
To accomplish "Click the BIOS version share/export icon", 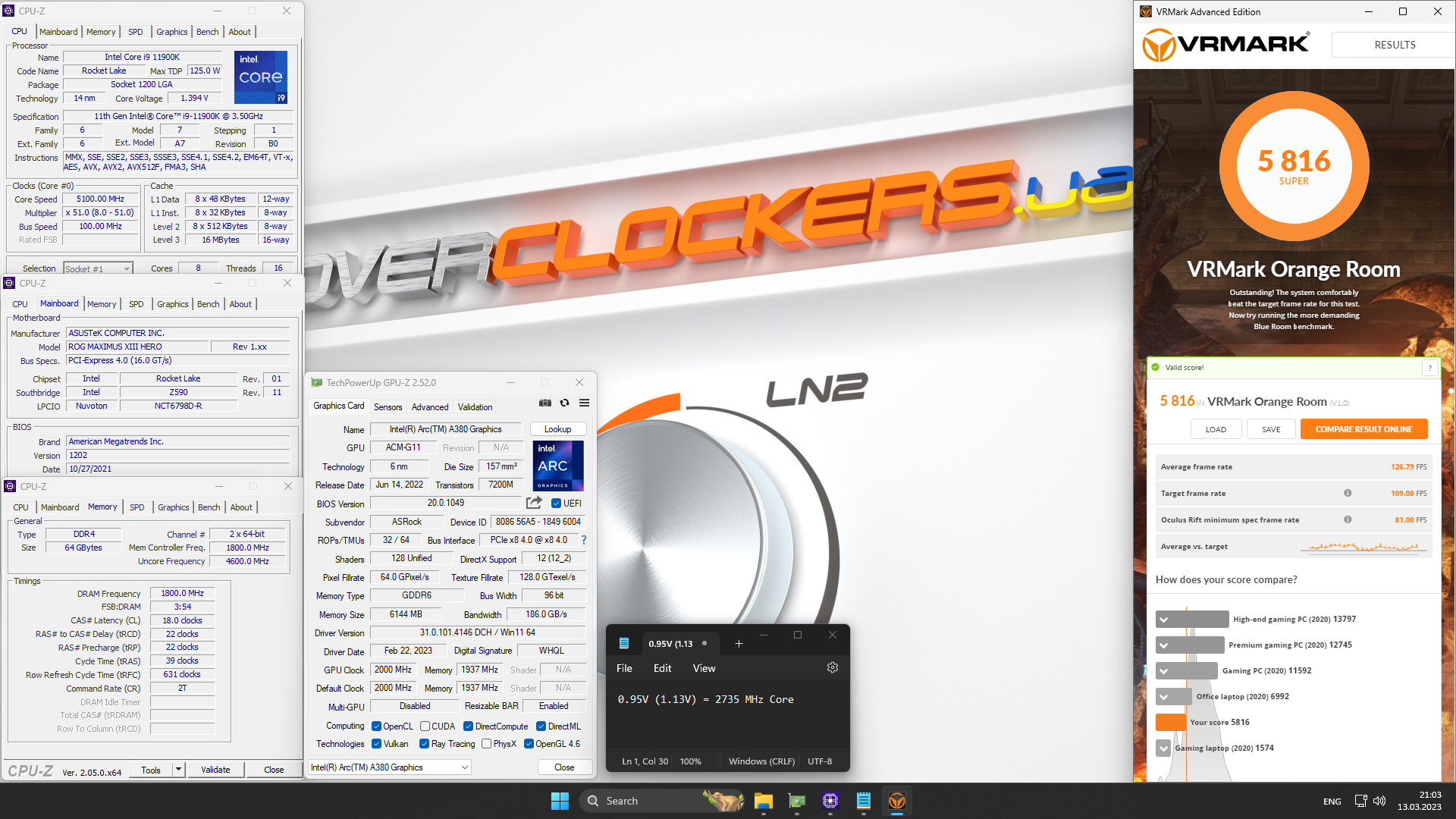I will point(535,503).
